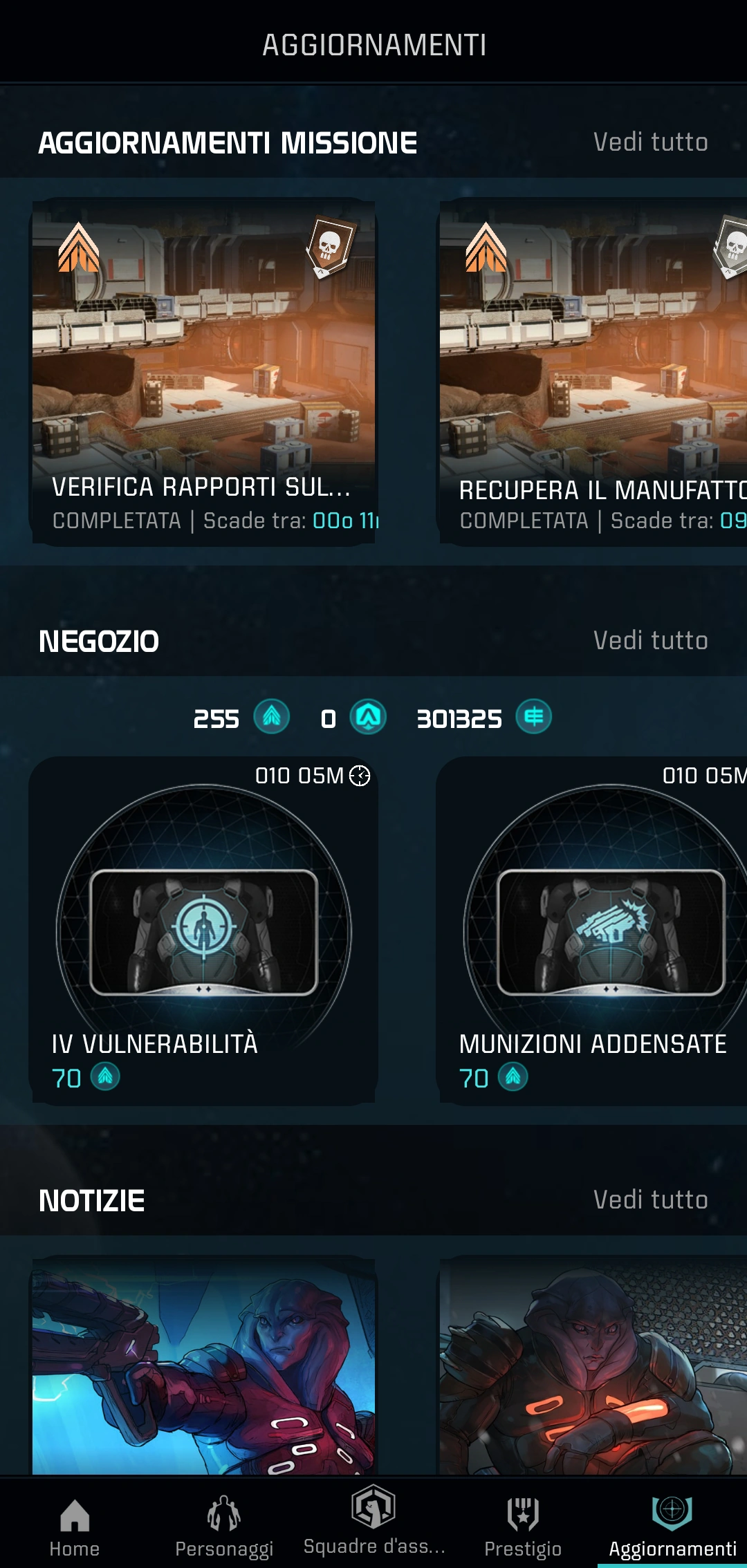Viewport: 747px width, 1568px height.
Task: Open Vedi tutto for Negozio
Action: coord(650,641)
